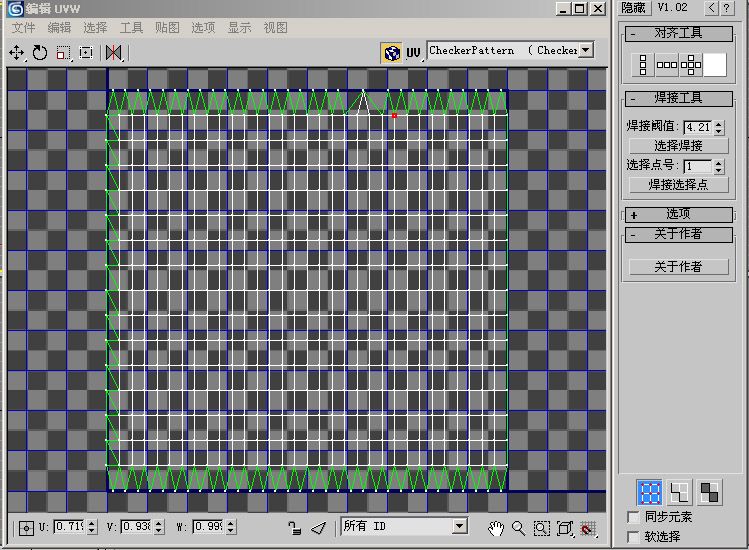749x550 pixels.
Task: Select edge sub-object mode icon
Action: click(x=679, y=493)
